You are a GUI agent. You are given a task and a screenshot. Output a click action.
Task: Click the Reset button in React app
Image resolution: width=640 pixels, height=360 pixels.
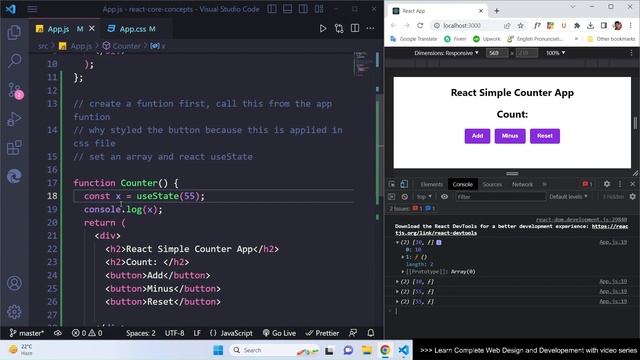pos(545,136)
